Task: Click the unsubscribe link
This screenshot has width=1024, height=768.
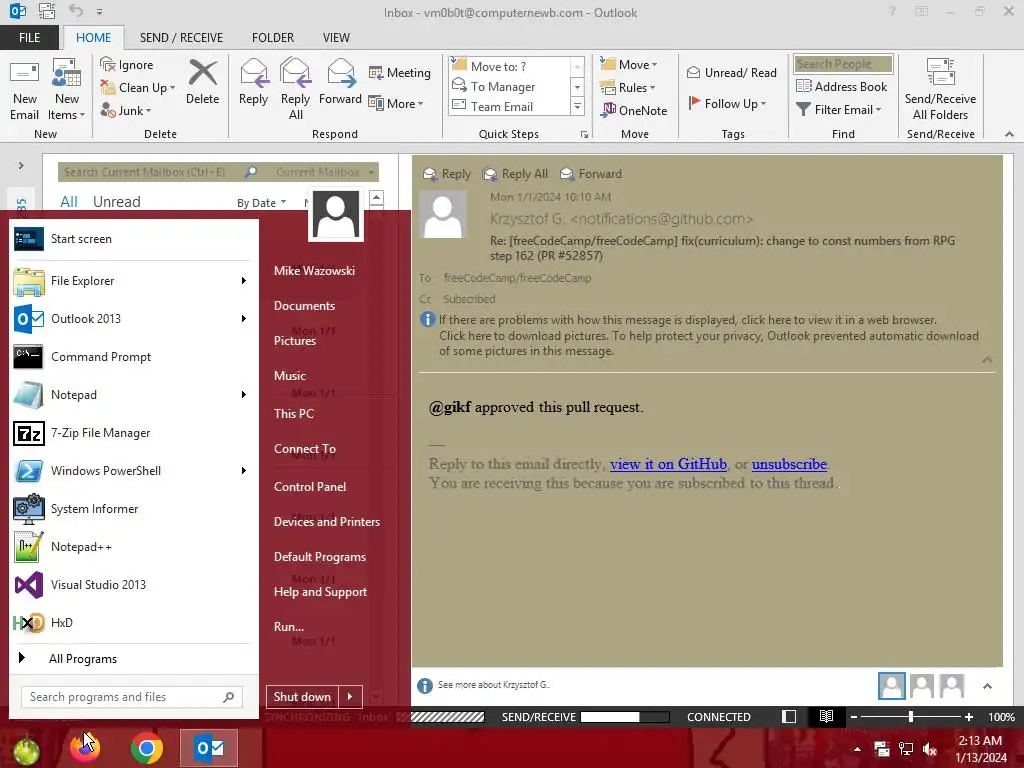Action: [x=789, y=464]
